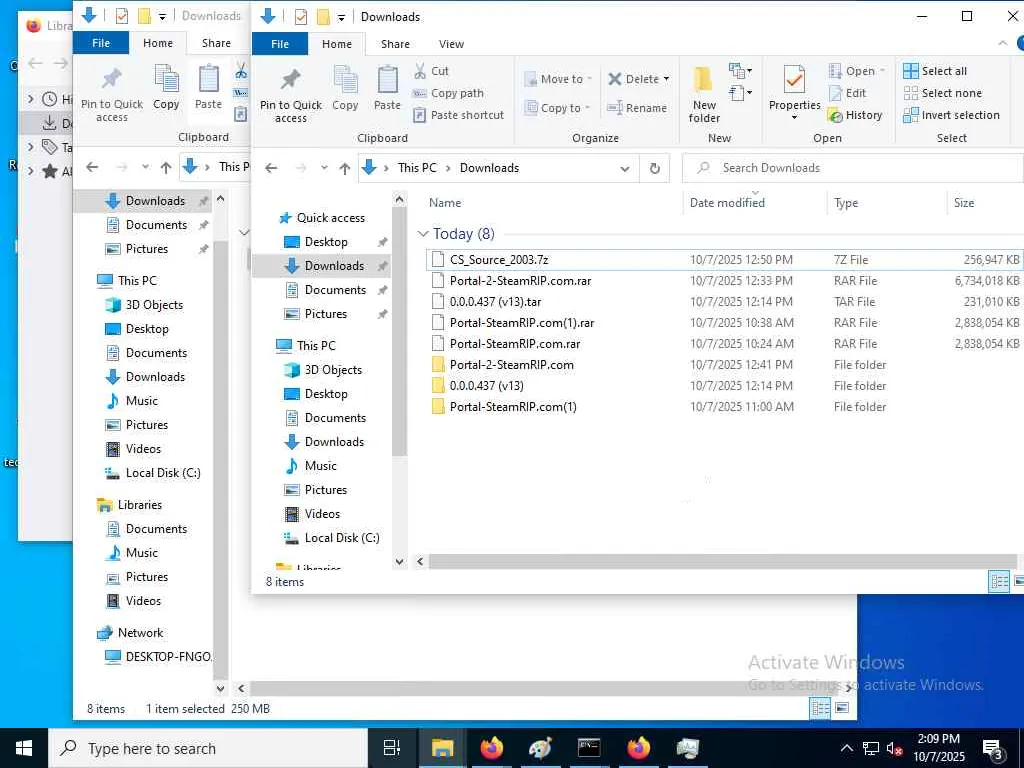
Task: Click Pin to Quick access in back window
Action: [112, 93]
